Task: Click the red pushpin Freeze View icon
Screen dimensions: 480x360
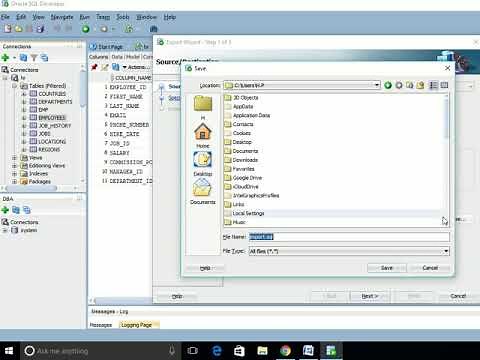Action: (94, 67)
